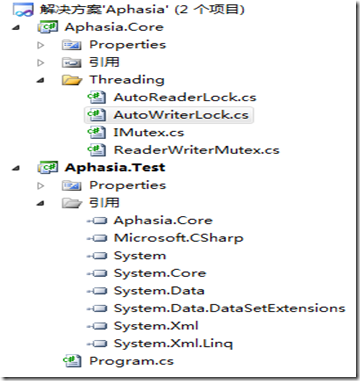Select Properties label under Aphasia.Core

128,45
